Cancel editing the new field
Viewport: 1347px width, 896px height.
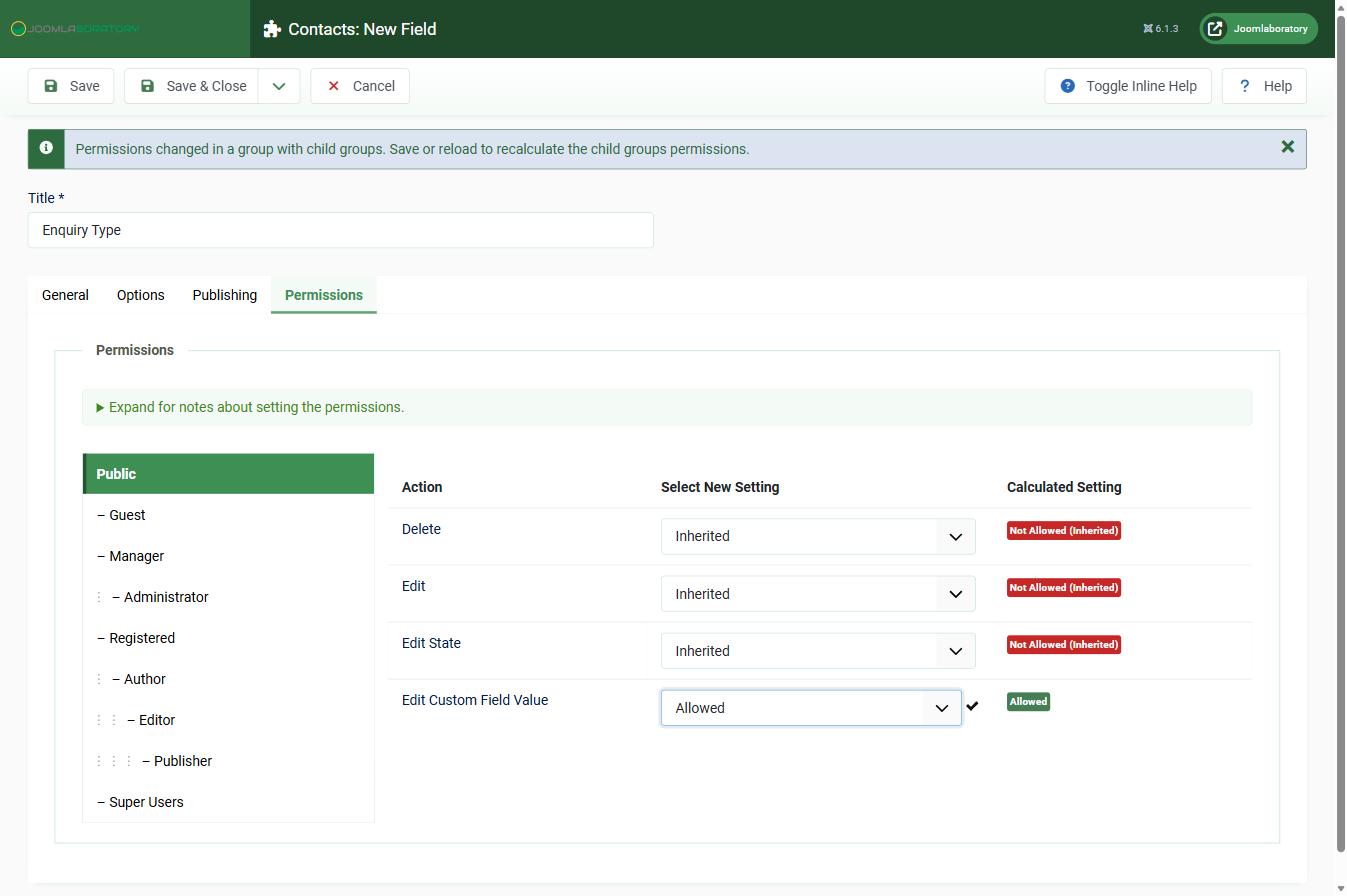click(x=360, y=86)
